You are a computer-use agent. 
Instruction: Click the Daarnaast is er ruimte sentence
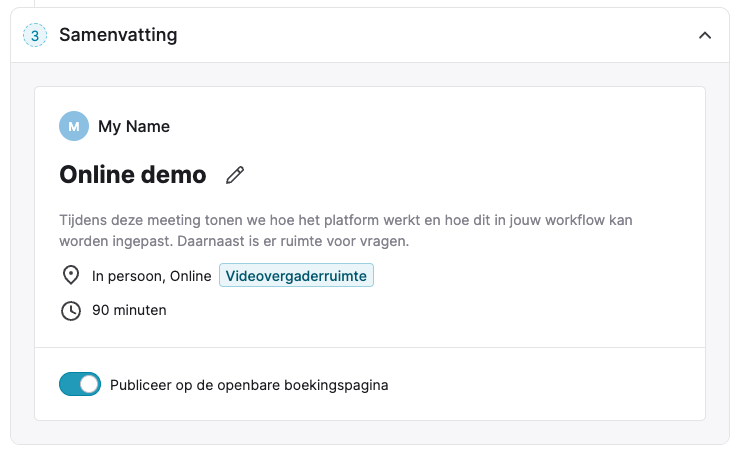(x=293, y=241)
